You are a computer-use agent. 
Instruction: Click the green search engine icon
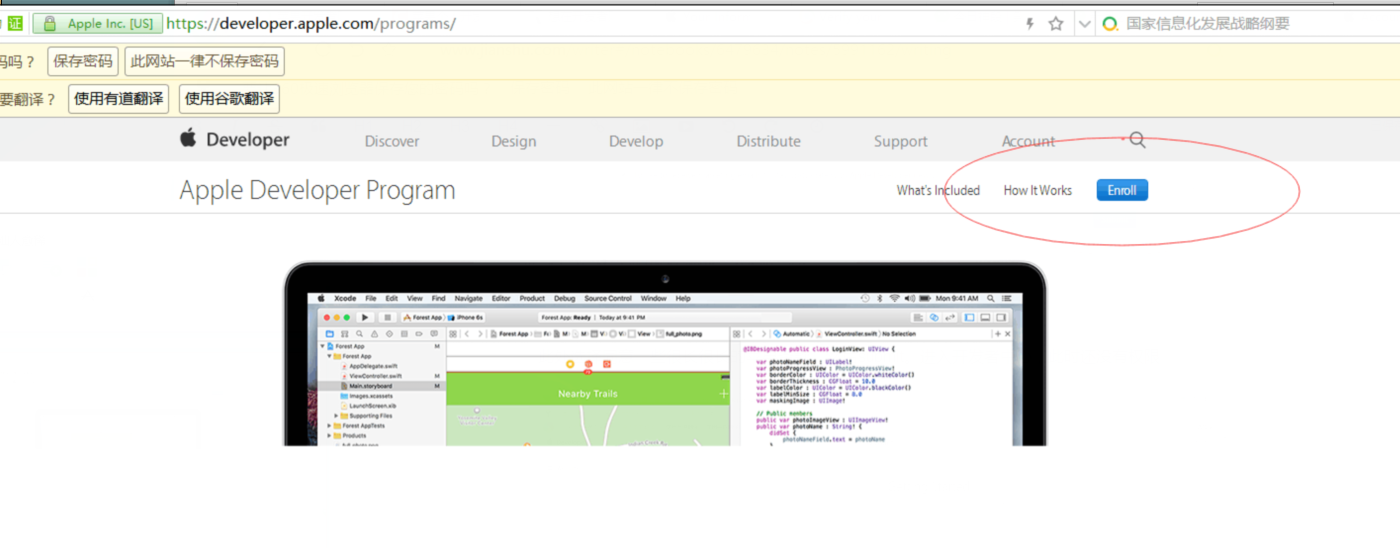click(1110, 24)
